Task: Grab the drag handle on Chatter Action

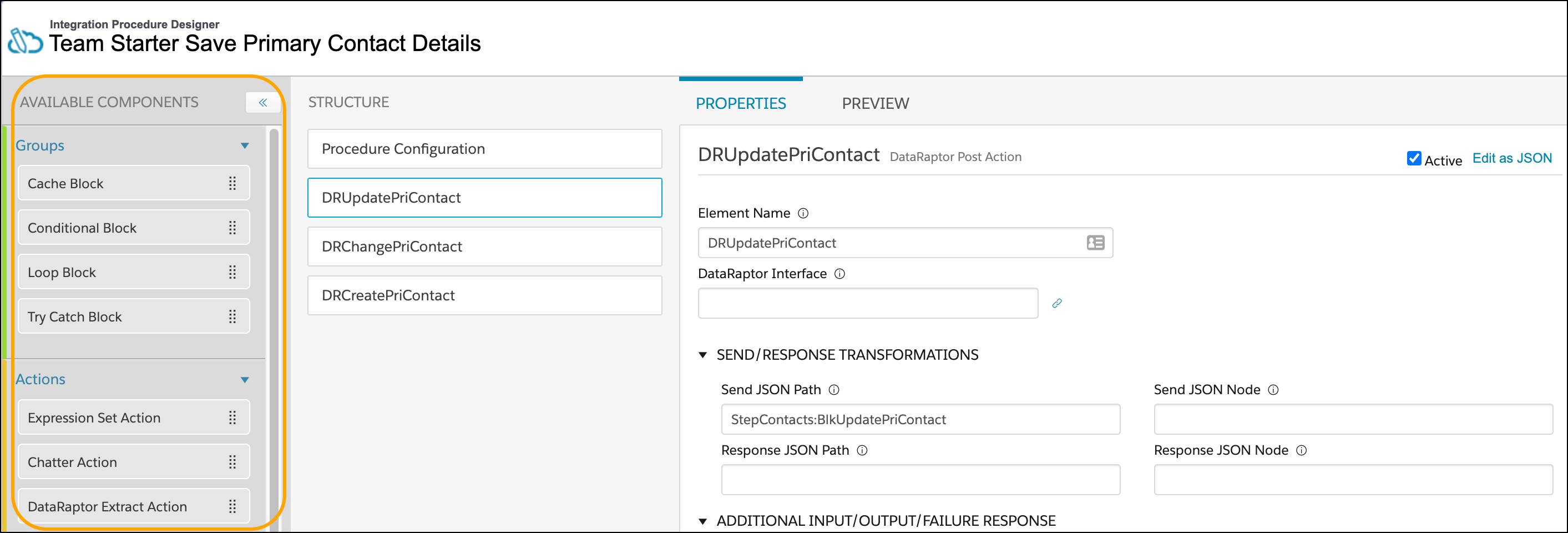Action: [232, 462]
